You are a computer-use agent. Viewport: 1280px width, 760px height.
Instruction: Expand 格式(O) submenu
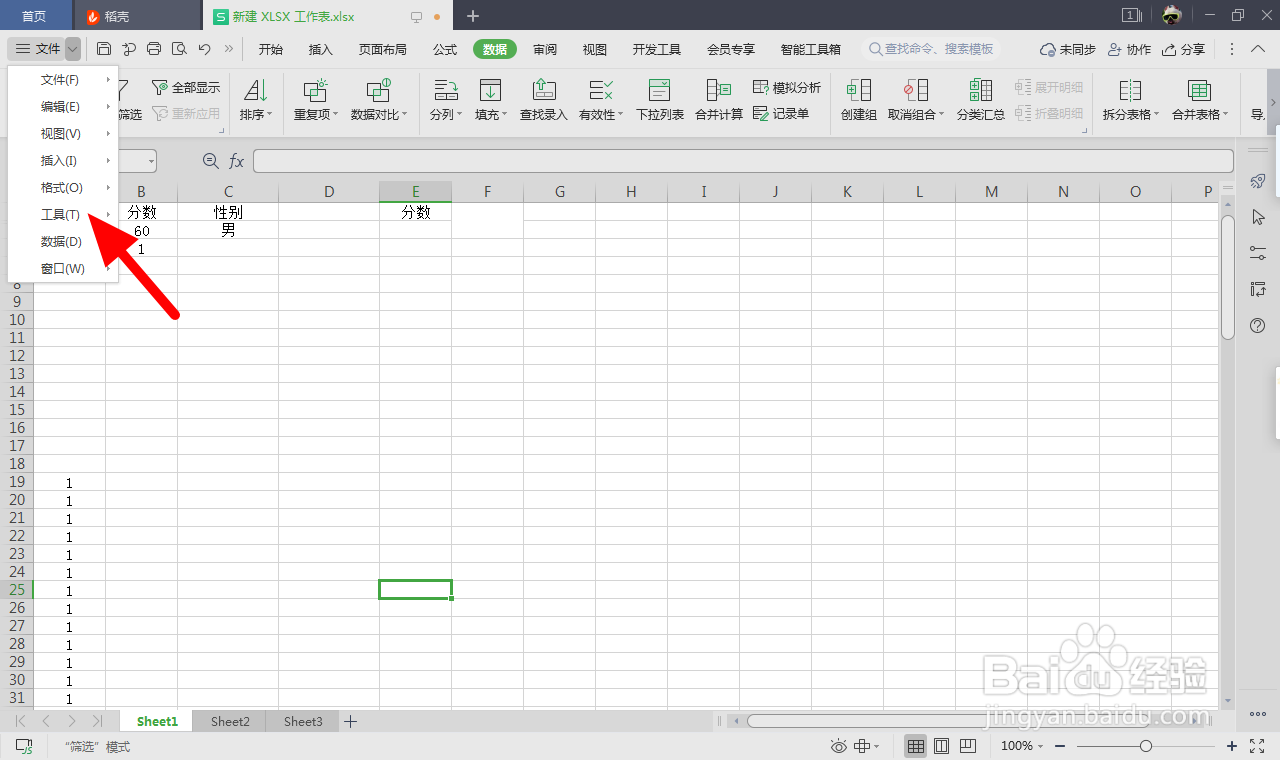(63, 187)
